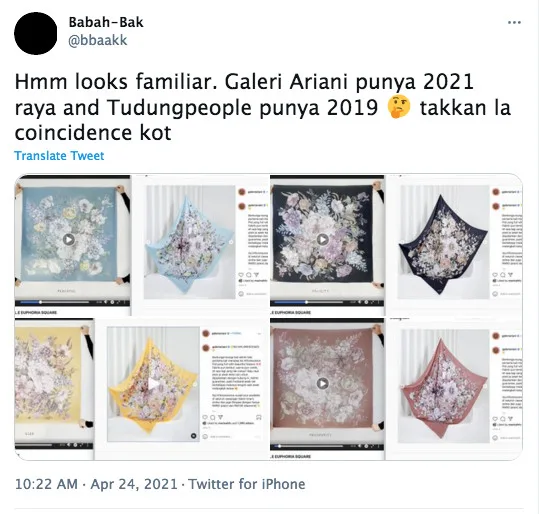The width and height of the screenshot is (539, 514).
Task: Play the blue floral scarf video
Action: (69, 239)
